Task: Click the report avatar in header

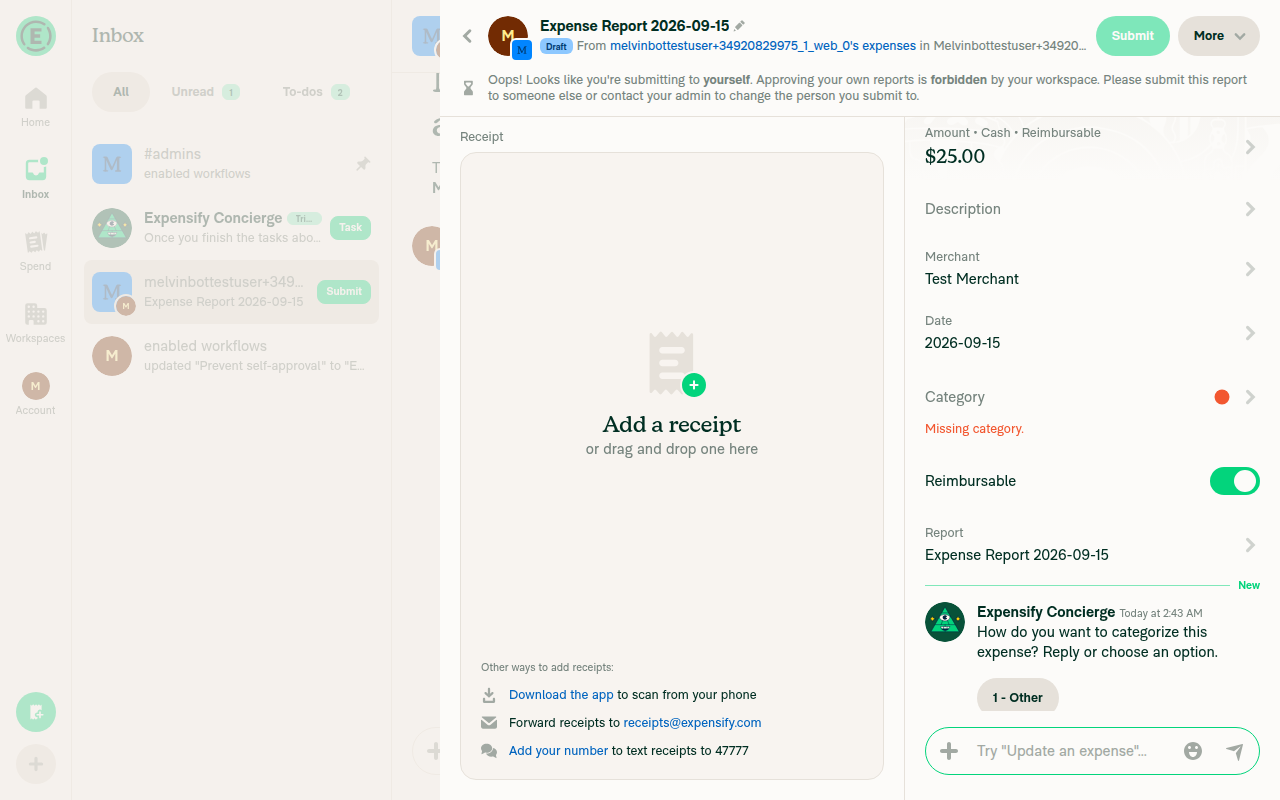Action: (508, 36)
